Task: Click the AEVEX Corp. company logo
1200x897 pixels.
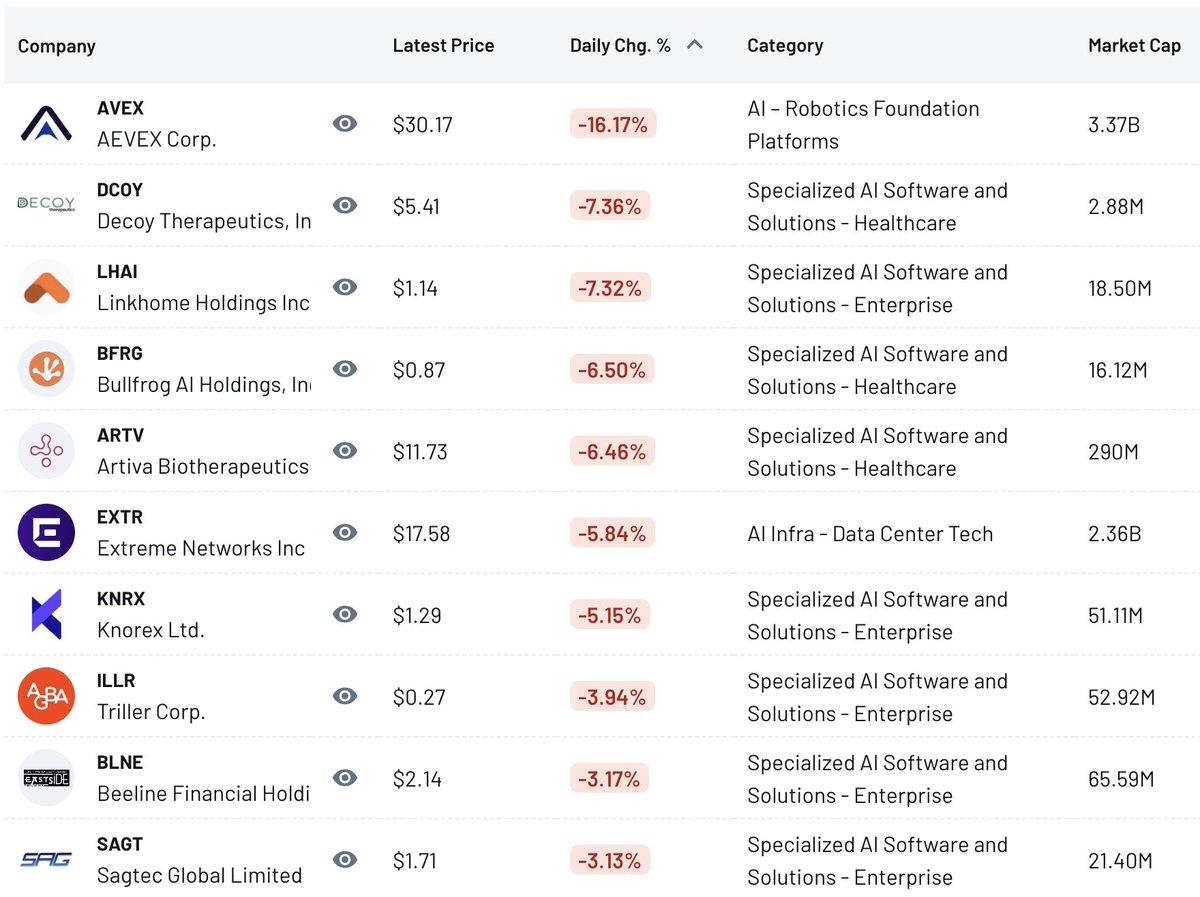Action: click(x=44, y=123)
